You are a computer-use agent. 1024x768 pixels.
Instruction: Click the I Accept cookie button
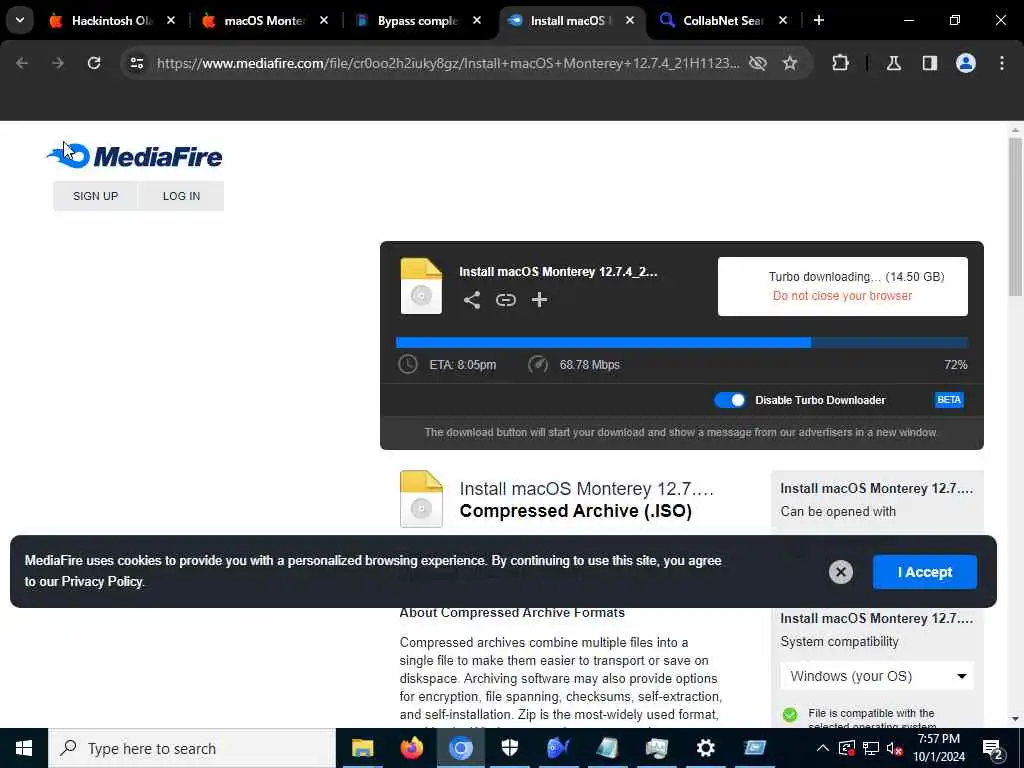(925, 572)
